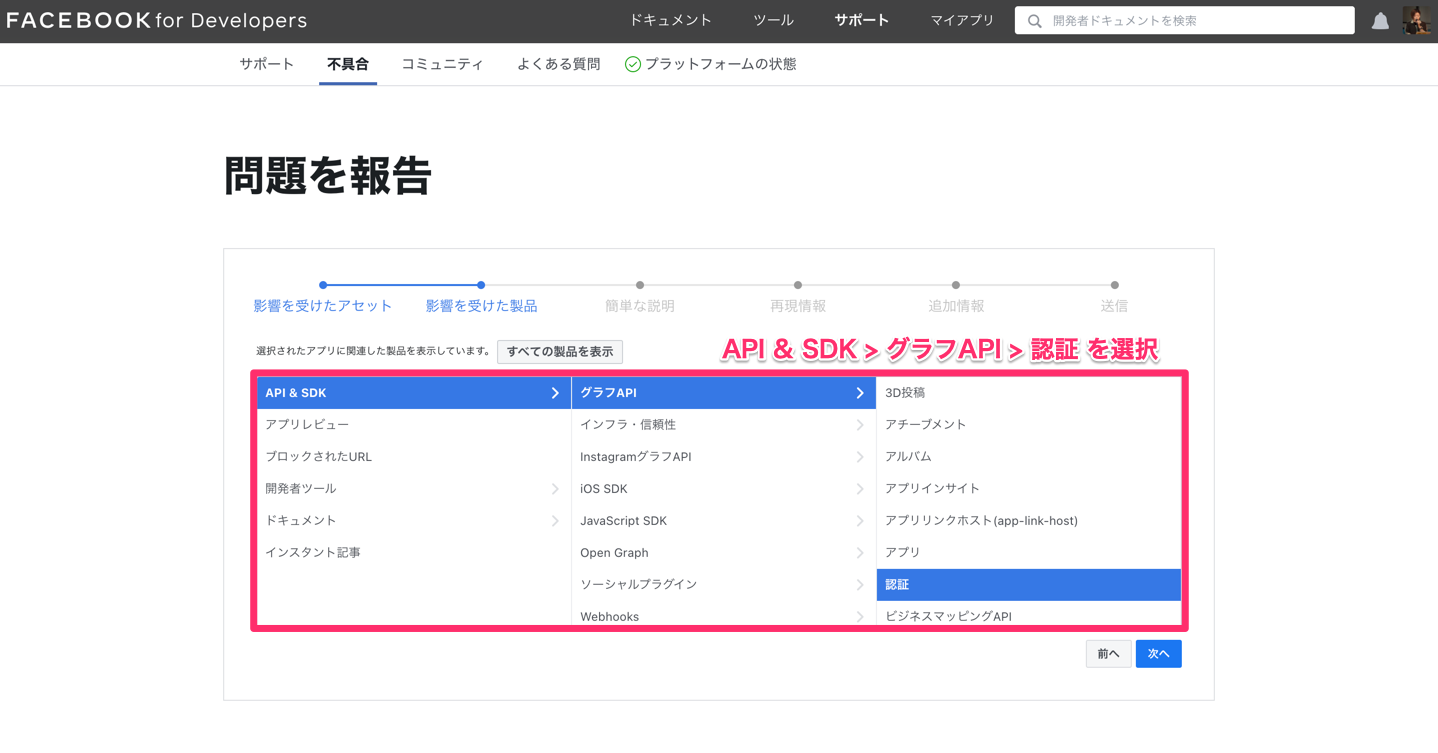Viewport: 1438px width, 753px height.
Task: Select 開発者ツール category
Action: click(413, 489)
